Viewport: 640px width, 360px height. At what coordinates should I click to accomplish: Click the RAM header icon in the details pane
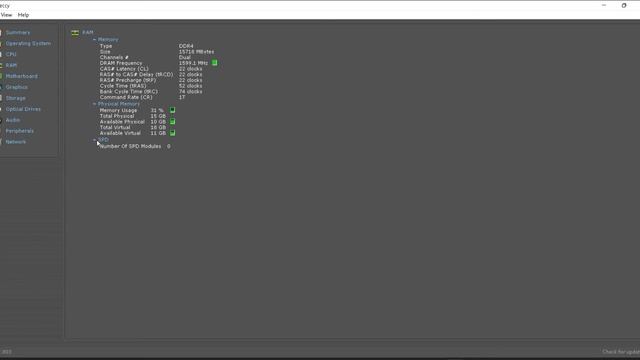(75, 33)
